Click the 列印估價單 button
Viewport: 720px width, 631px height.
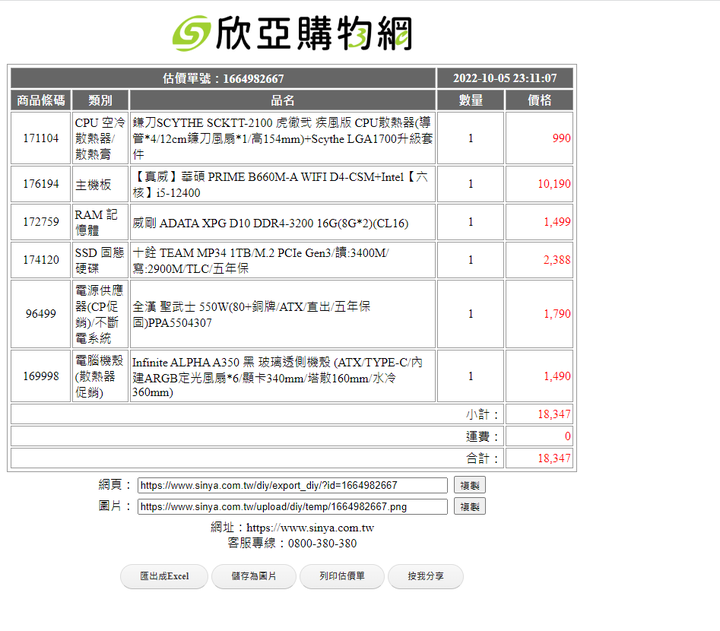click(342, 576)
